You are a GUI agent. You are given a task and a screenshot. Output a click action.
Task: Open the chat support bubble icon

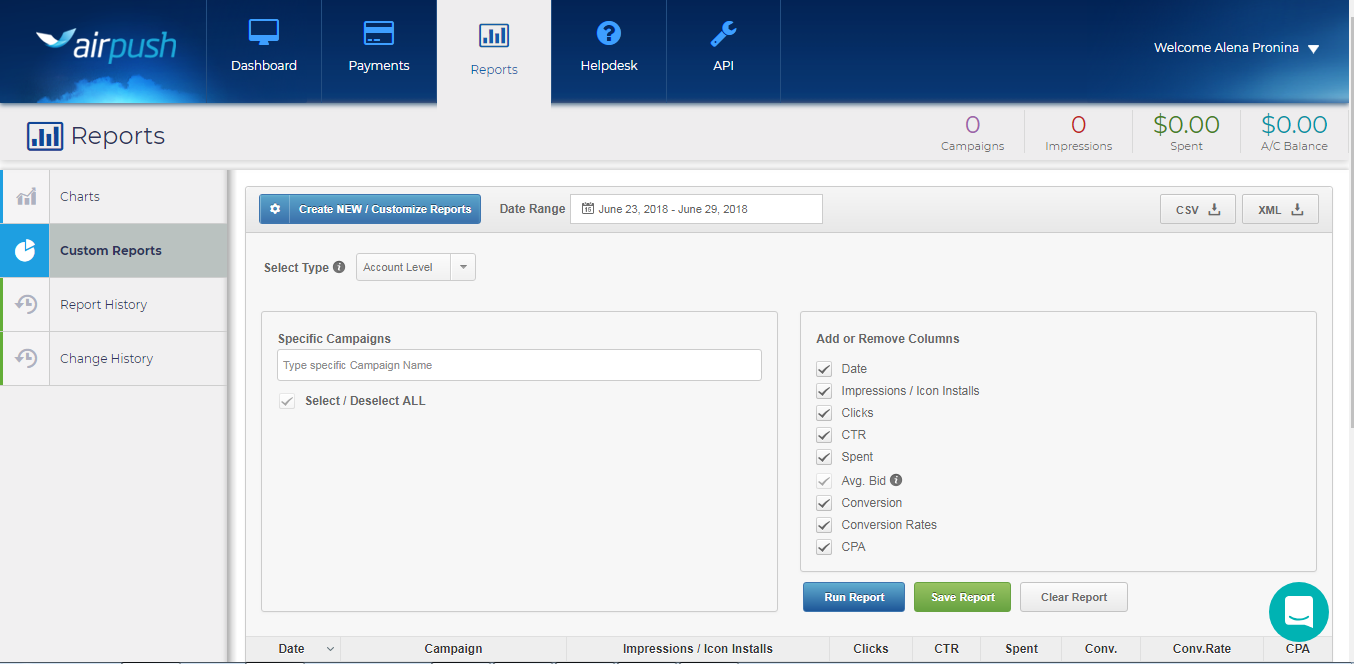(1299, 612)
